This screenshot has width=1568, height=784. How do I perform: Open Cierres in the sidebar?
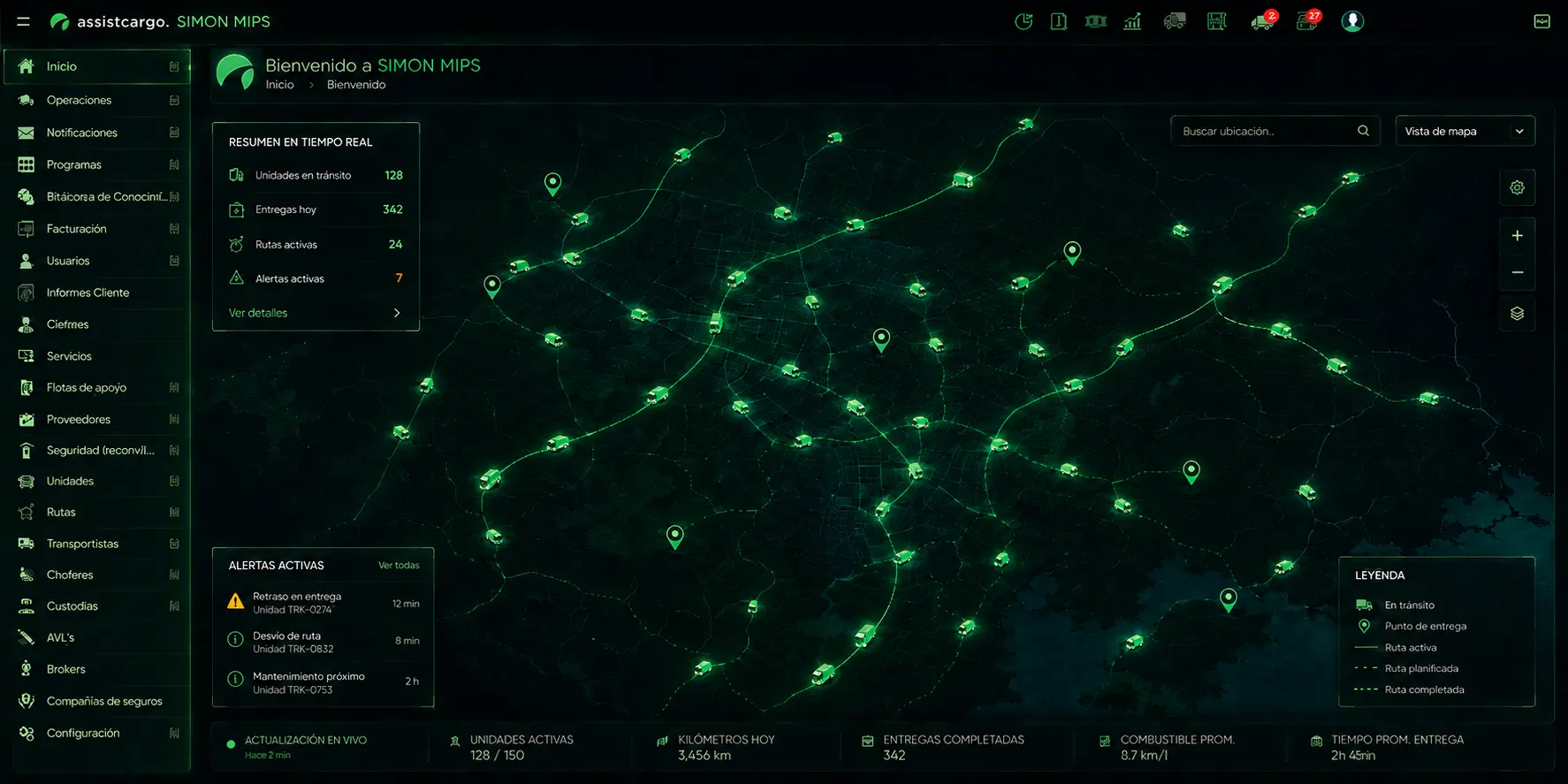pyautogui.click(x=97, y=324)
